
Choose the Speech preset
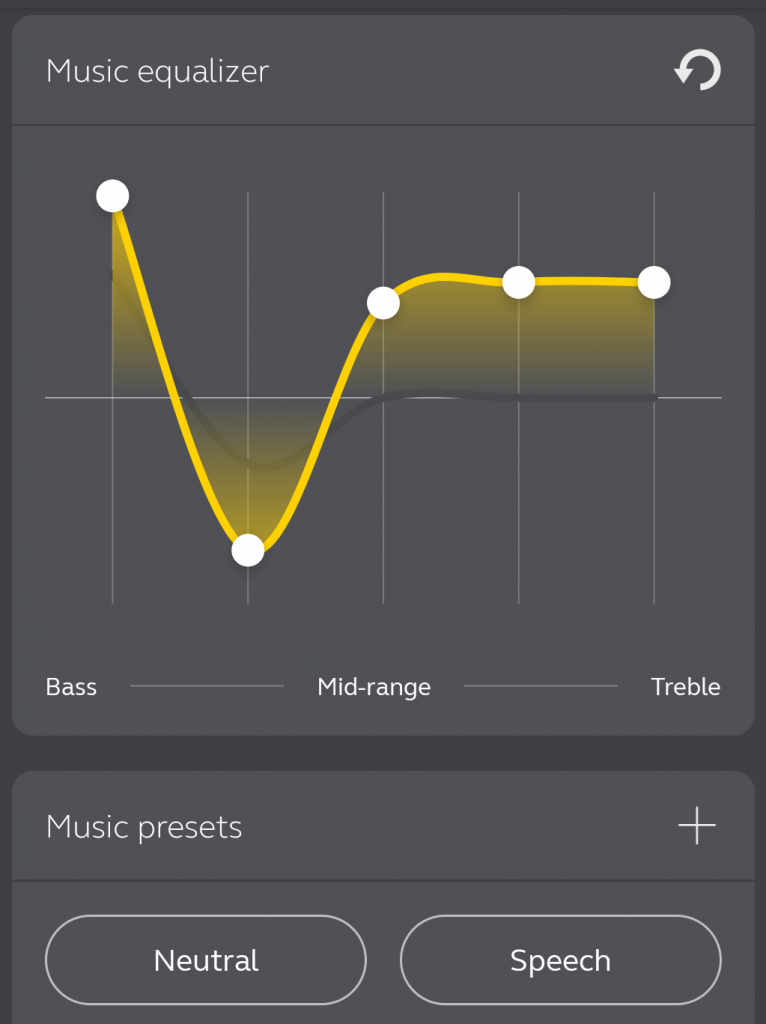click(560, 960)
